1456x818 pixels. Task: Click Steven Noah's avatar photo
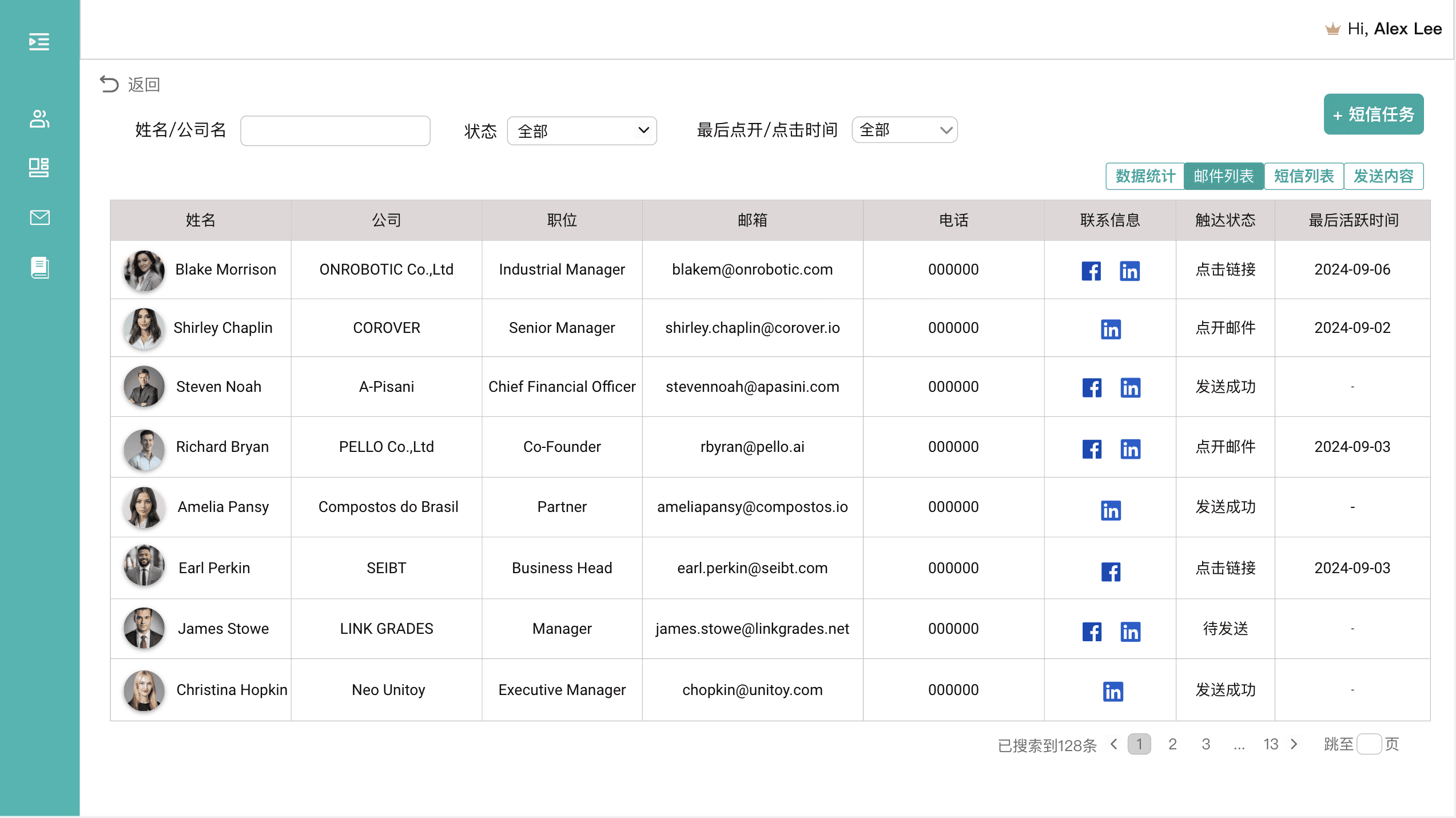pos(144,387)
